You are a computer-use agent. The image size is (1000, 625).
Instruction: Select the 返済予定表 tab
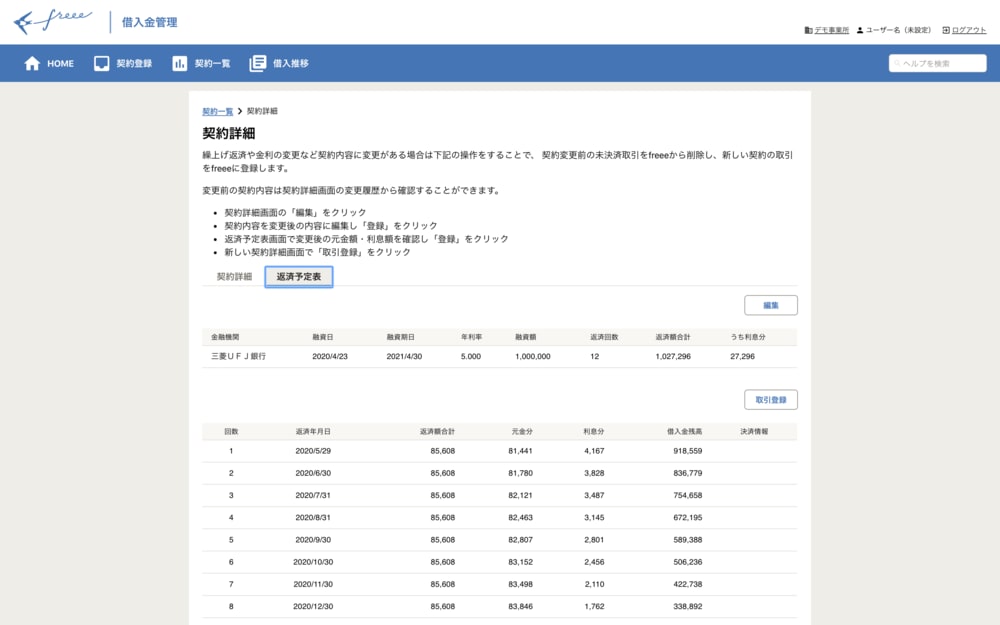click(298, 279)
